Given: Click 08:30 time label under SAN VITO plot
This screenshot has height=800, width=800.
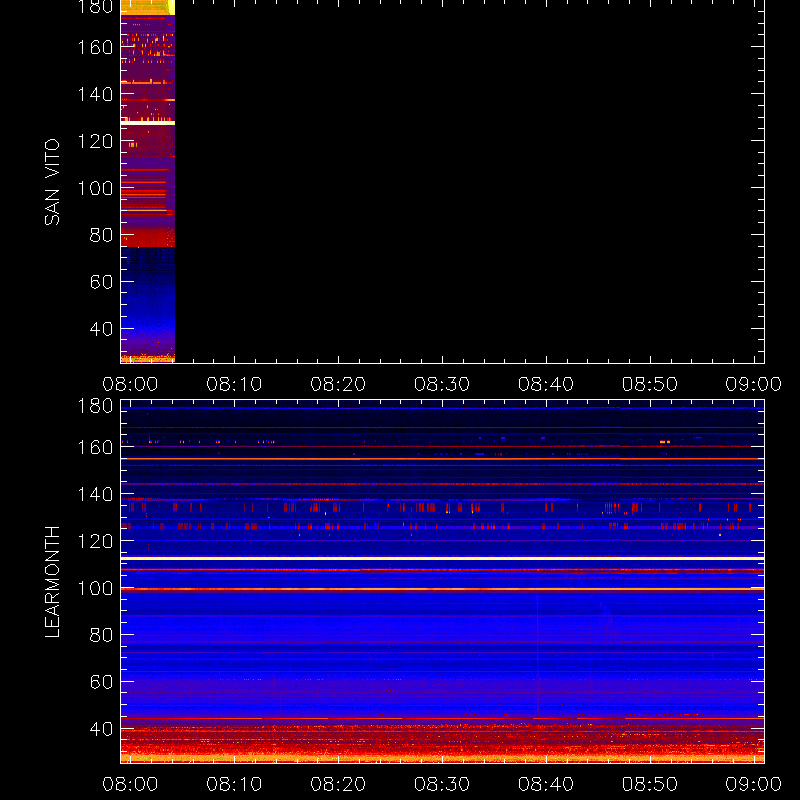Looking at the screenshot, I should pyautogui.click(x=442, y=384).
